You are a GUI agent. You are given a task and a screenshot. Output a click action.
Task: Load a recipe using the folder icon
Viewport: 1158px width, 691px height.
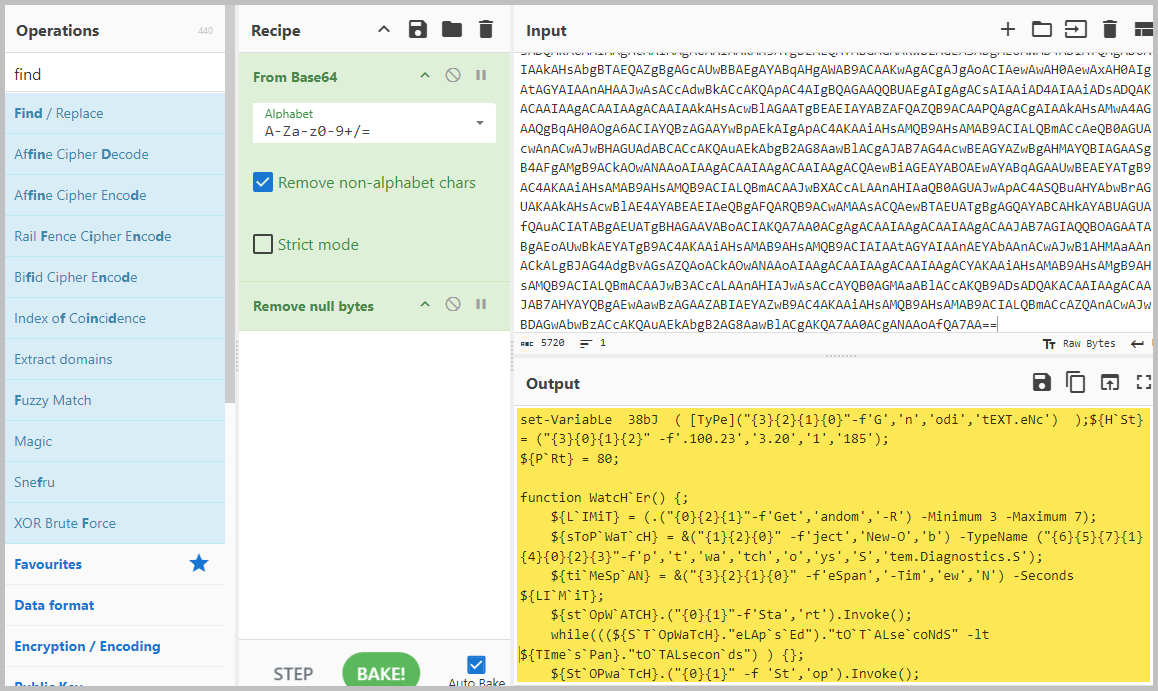tap(452, 30)
